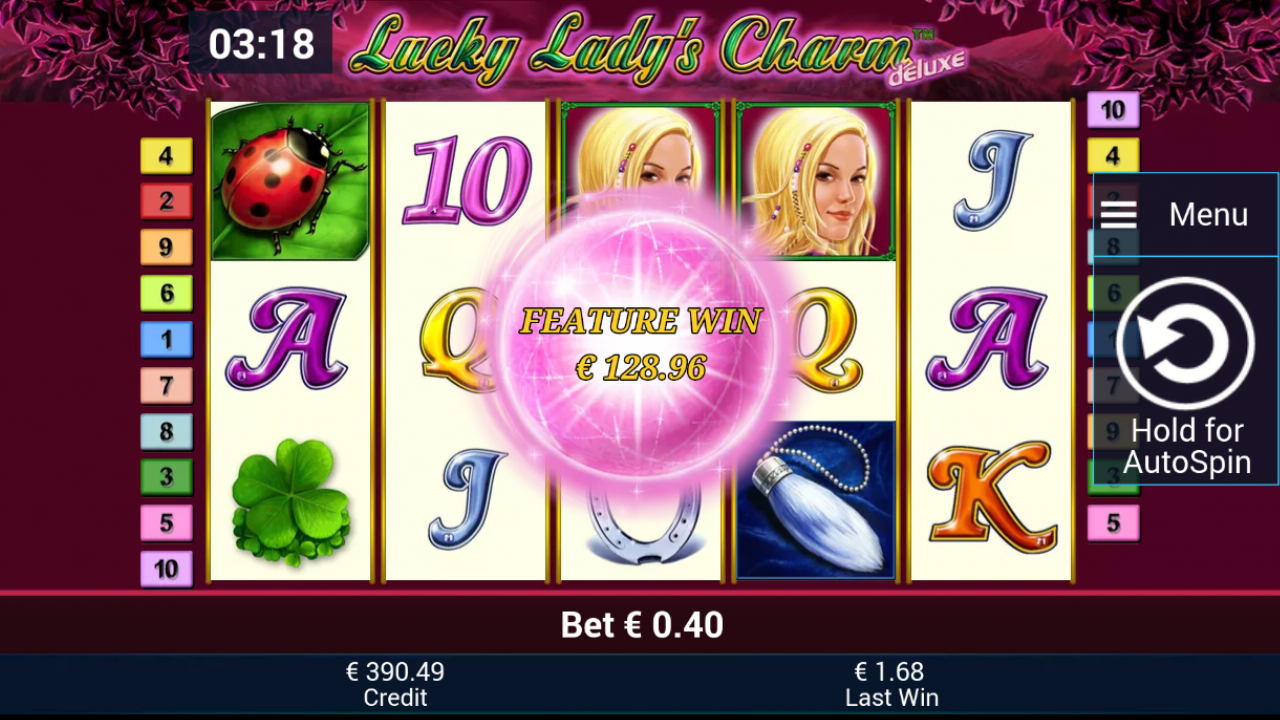
Task: Click the € 390.49 Credit display
Action: click(x=395, y=684)
